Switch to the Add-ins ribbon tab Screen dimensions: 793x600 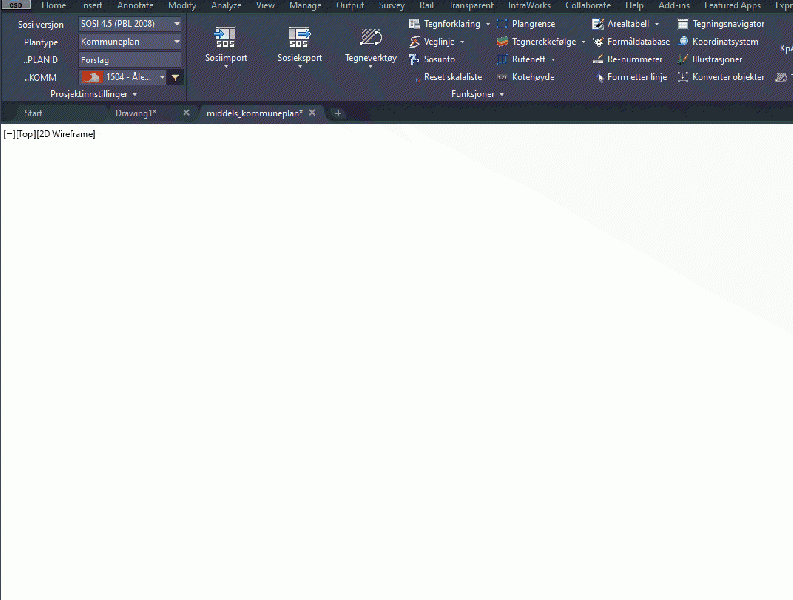(x=674, y=5)
